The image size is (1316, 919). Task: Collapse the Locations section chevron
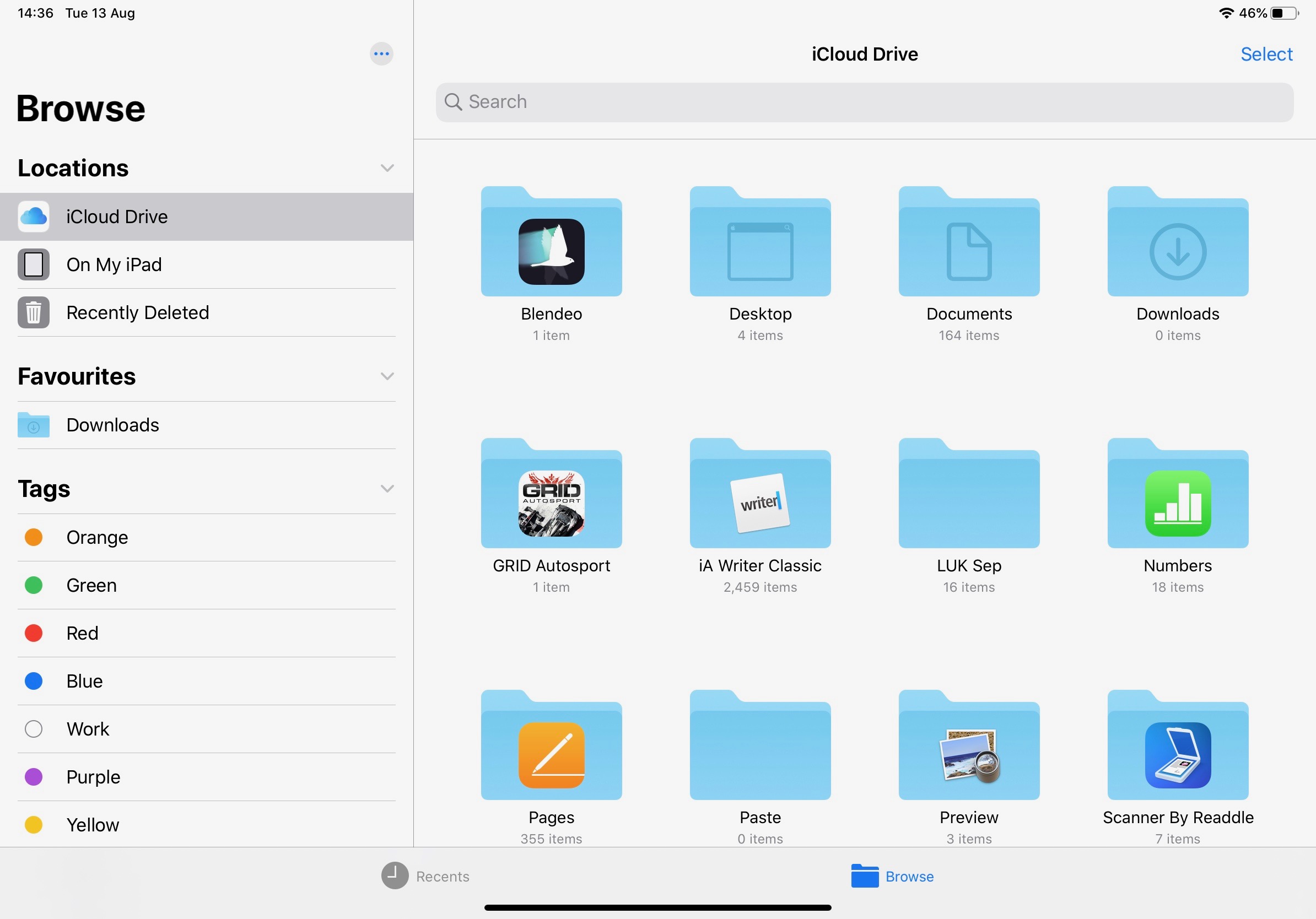pos(387,168)
